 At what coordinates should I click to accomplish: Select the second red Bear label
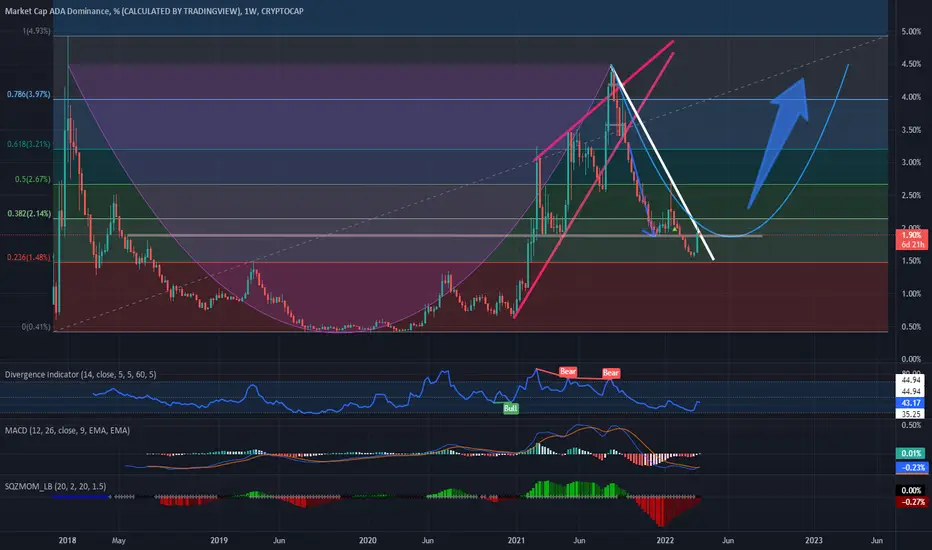(x=611, y=373)
